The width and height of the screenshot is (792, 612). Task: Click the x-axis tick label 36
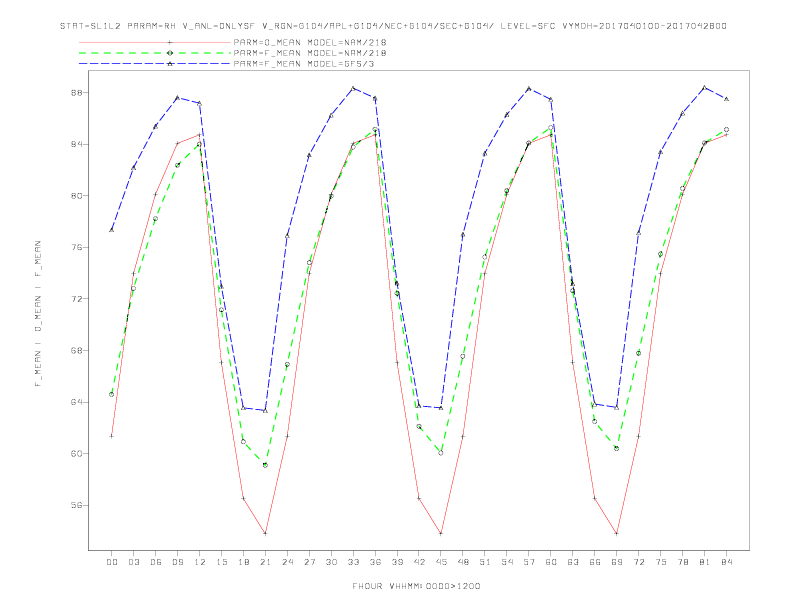[375, 562]
